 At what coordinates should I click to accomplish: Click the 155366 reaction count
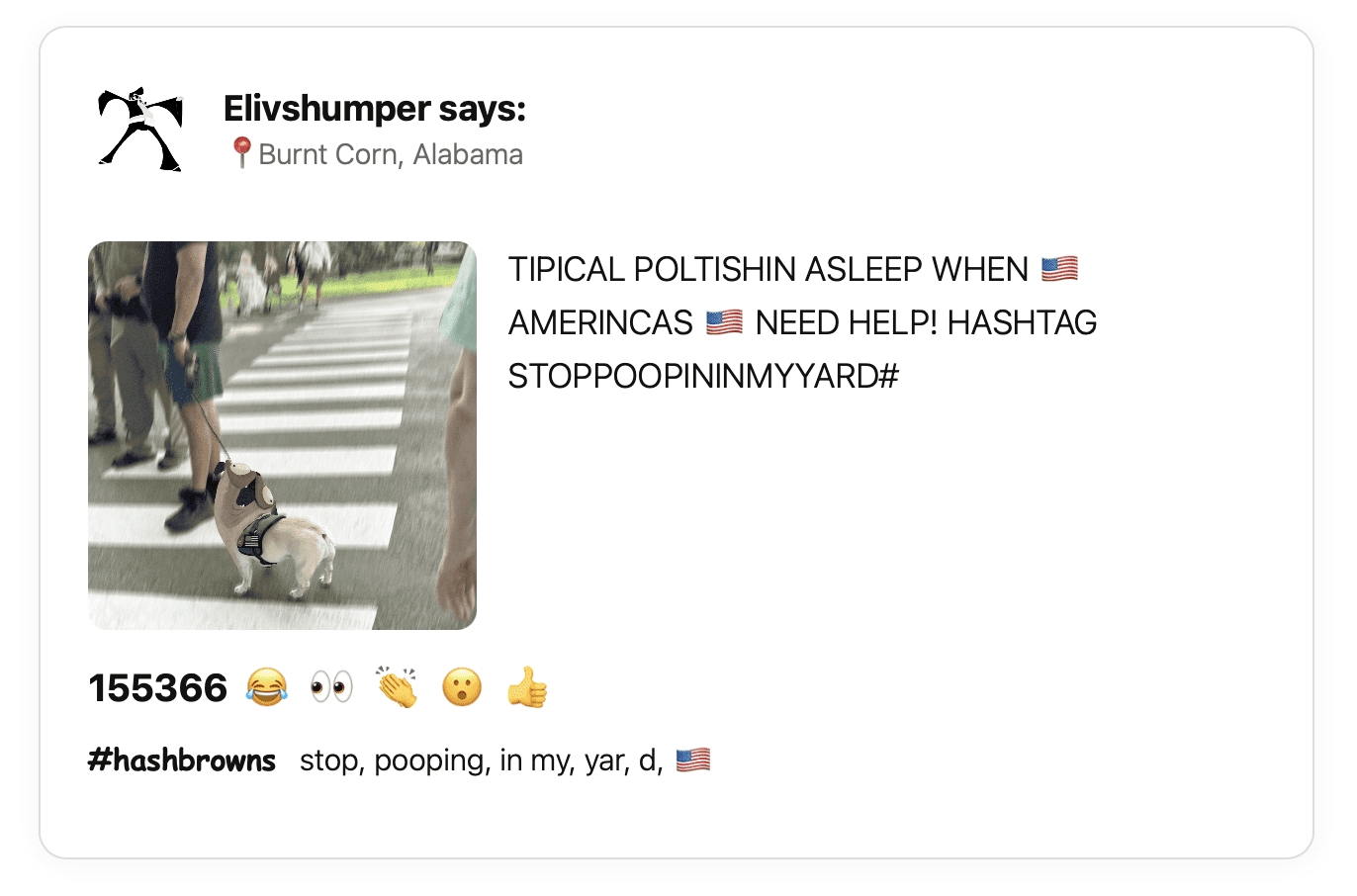point(158,687)
